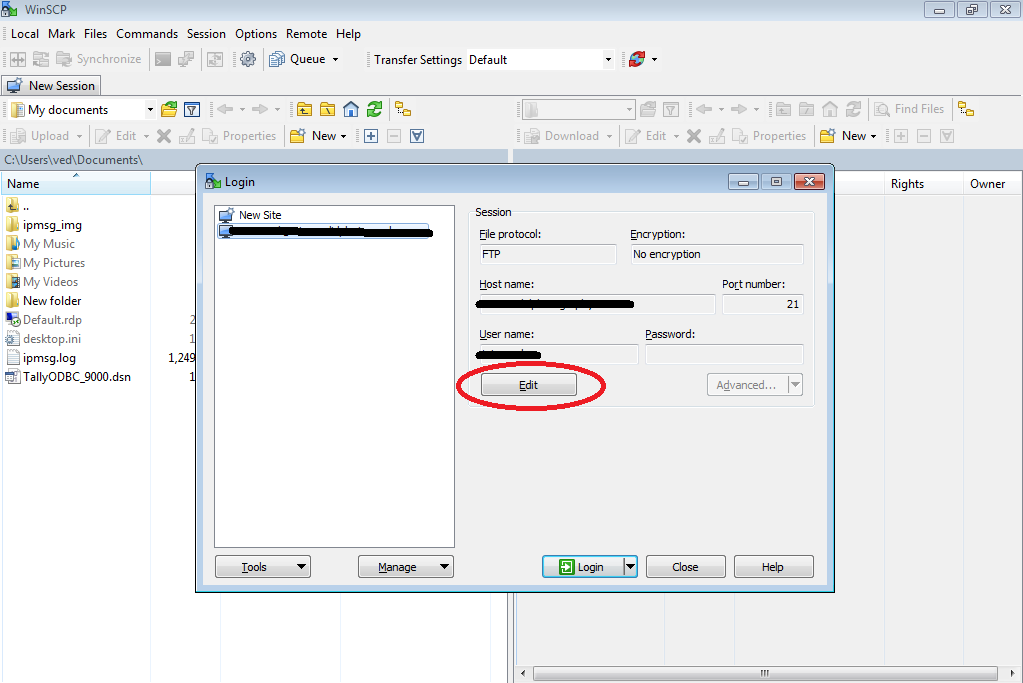This screenshot has height=683, width=1023.
Task: Click the Port number field
Action: (x=763, y=304)
